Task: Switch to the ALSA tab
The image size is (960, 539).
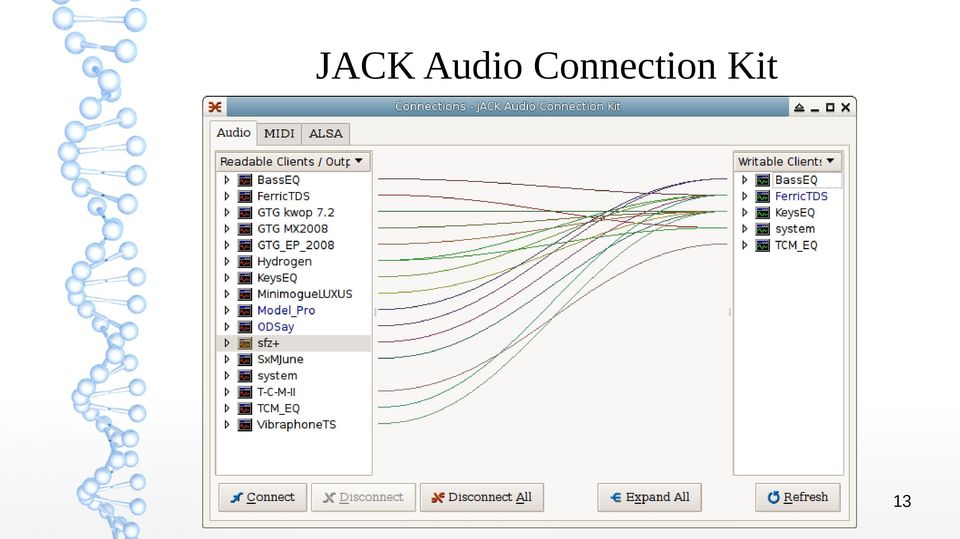Action: (x=326, y=134)
